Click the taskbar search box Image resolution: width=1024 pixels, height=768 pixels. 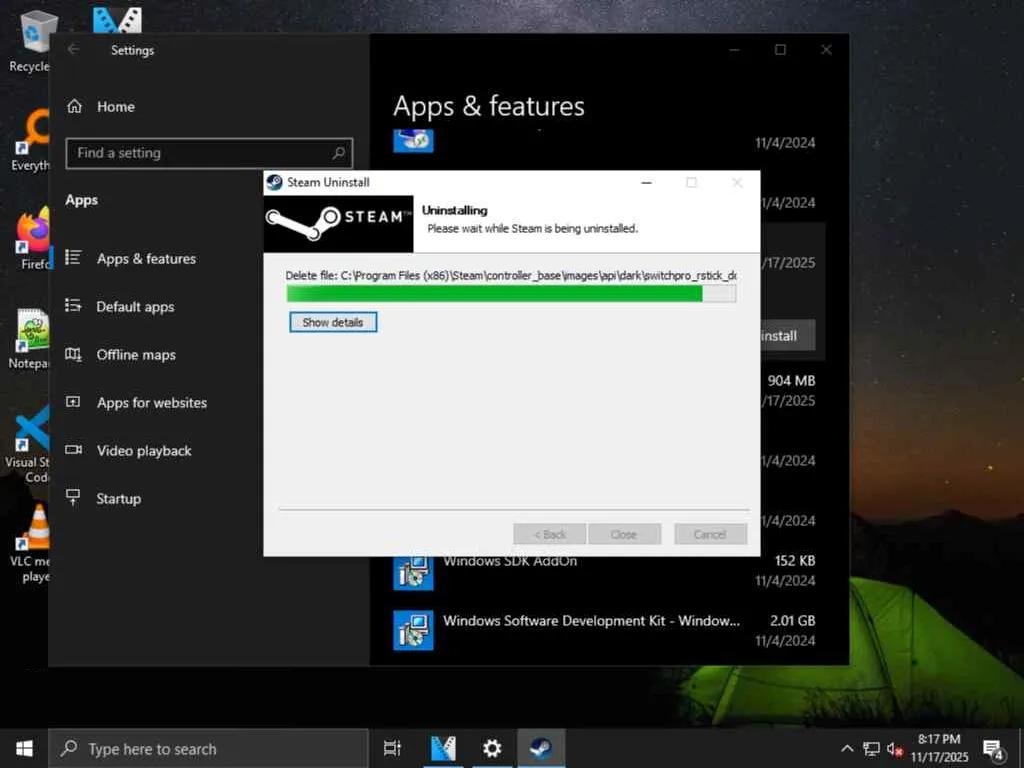pos(208,748)
